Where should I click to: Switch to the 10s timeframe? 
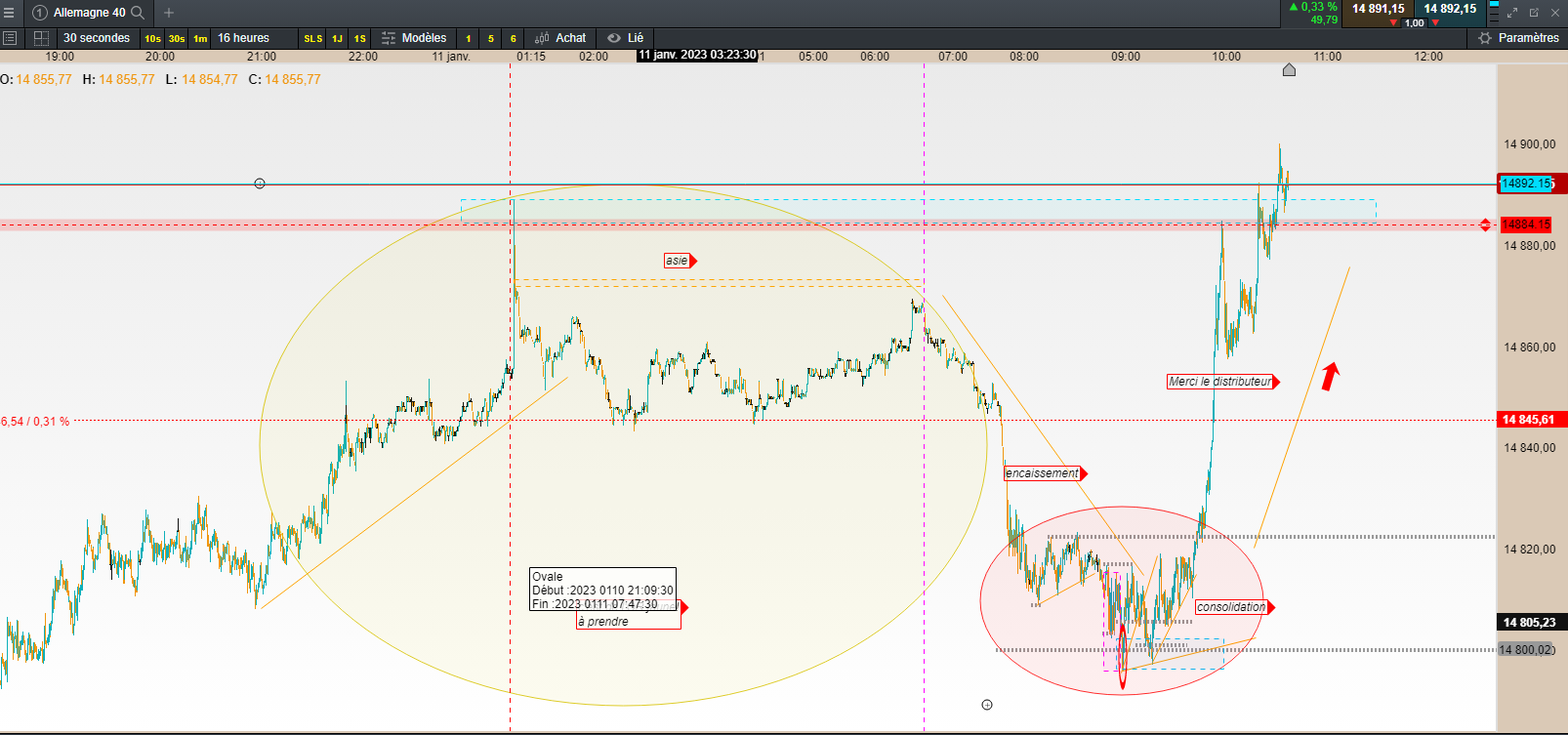(x=152, y=39)
